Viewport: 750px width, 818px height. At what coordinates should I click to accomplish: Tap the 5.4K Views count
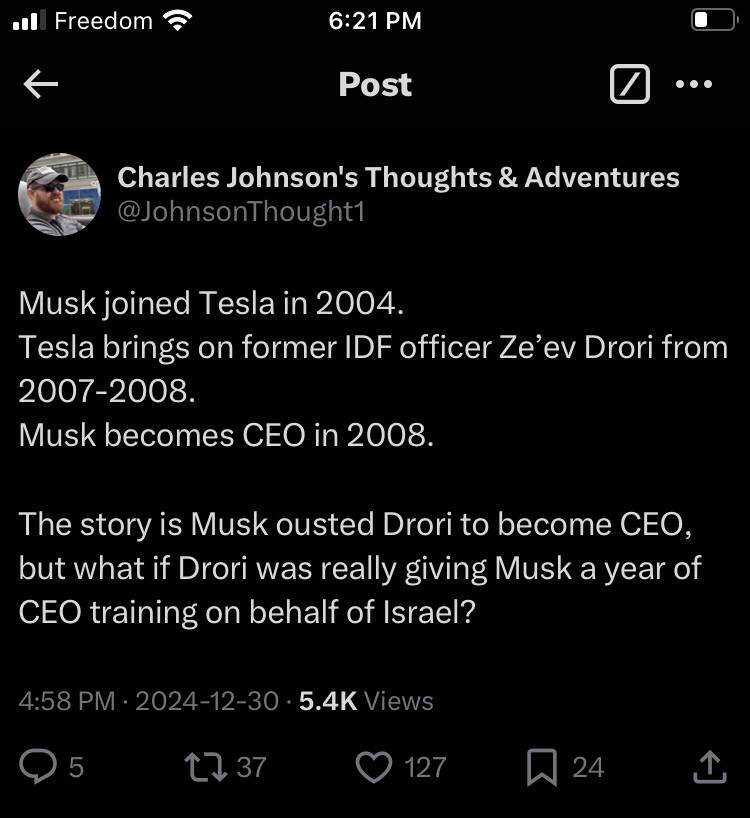pos(366,701)
